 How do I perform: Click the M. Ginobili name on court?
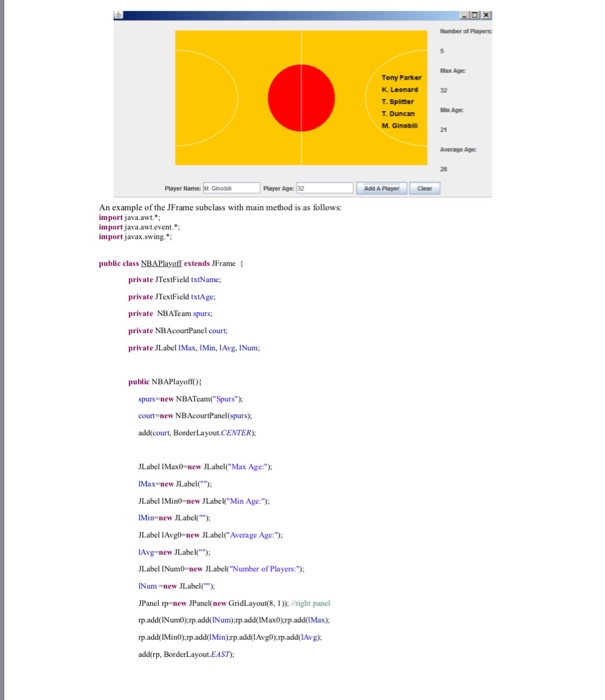click(400, 126)
